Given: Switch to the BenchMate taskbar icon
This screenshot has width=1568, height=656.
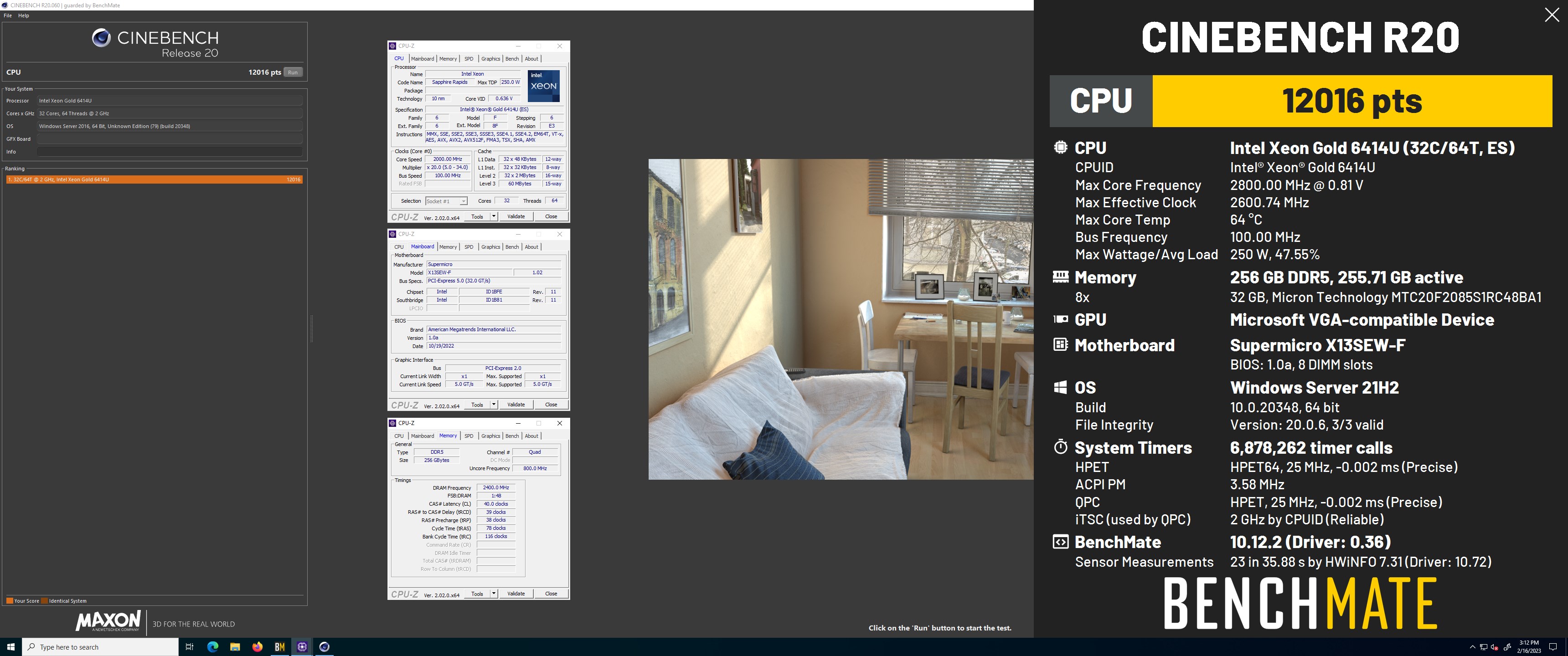Looking at the screenshot, I should coord(280,647).
